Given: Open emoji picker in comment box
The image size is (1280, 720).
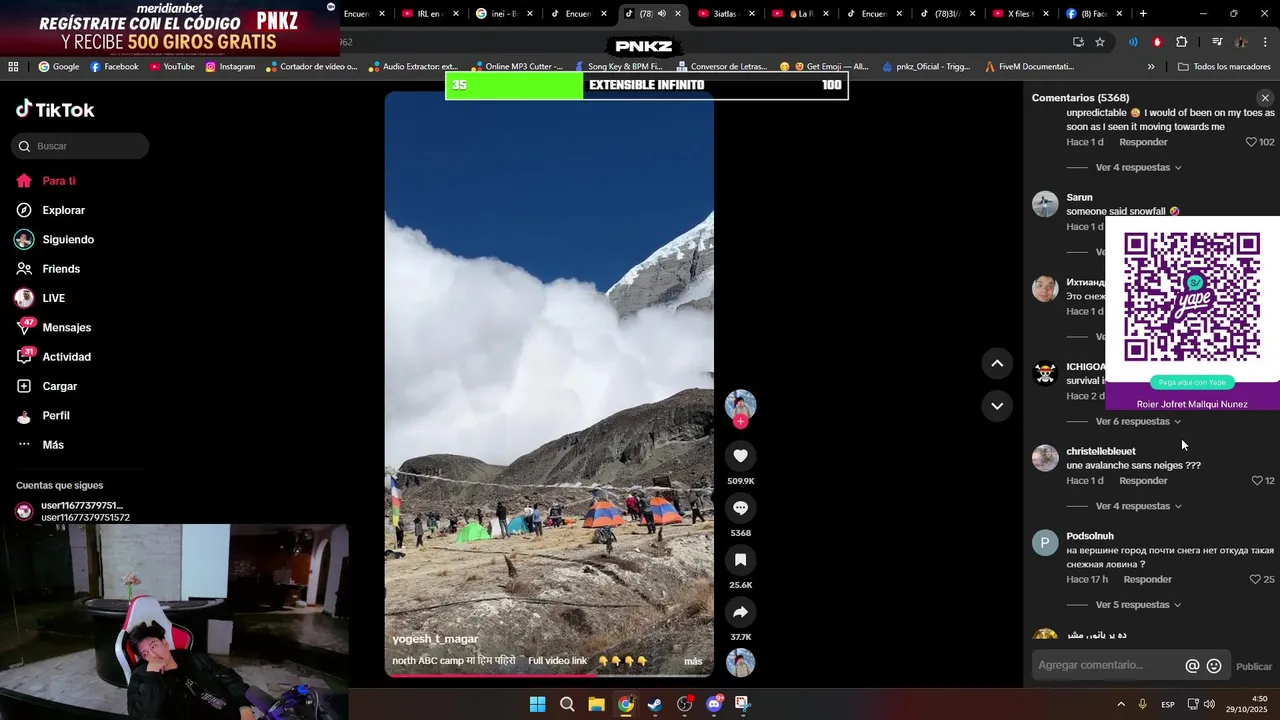Looking at the screenshot, I should click(1214, 666).
